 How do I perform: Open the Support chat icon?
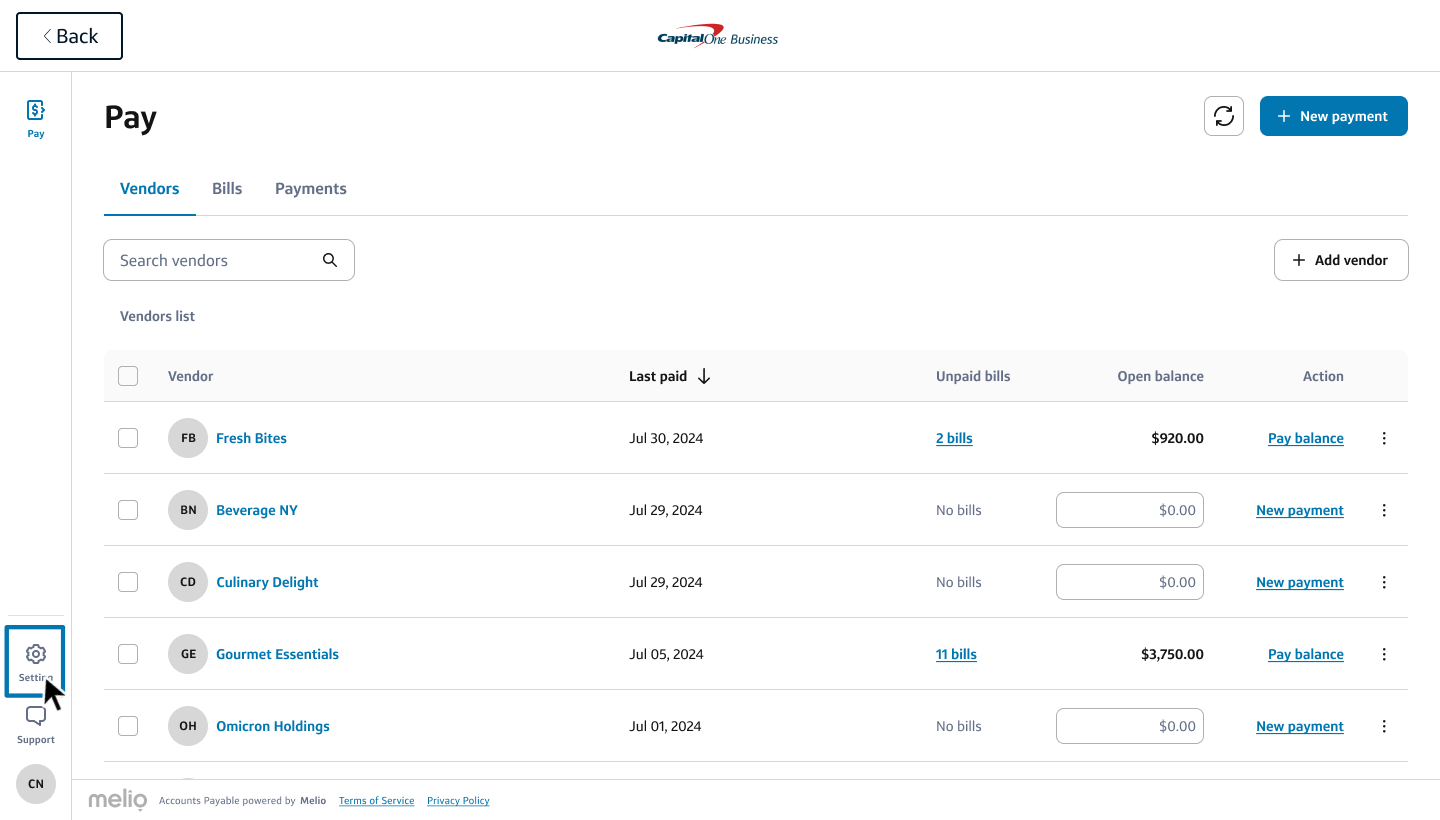36,716
